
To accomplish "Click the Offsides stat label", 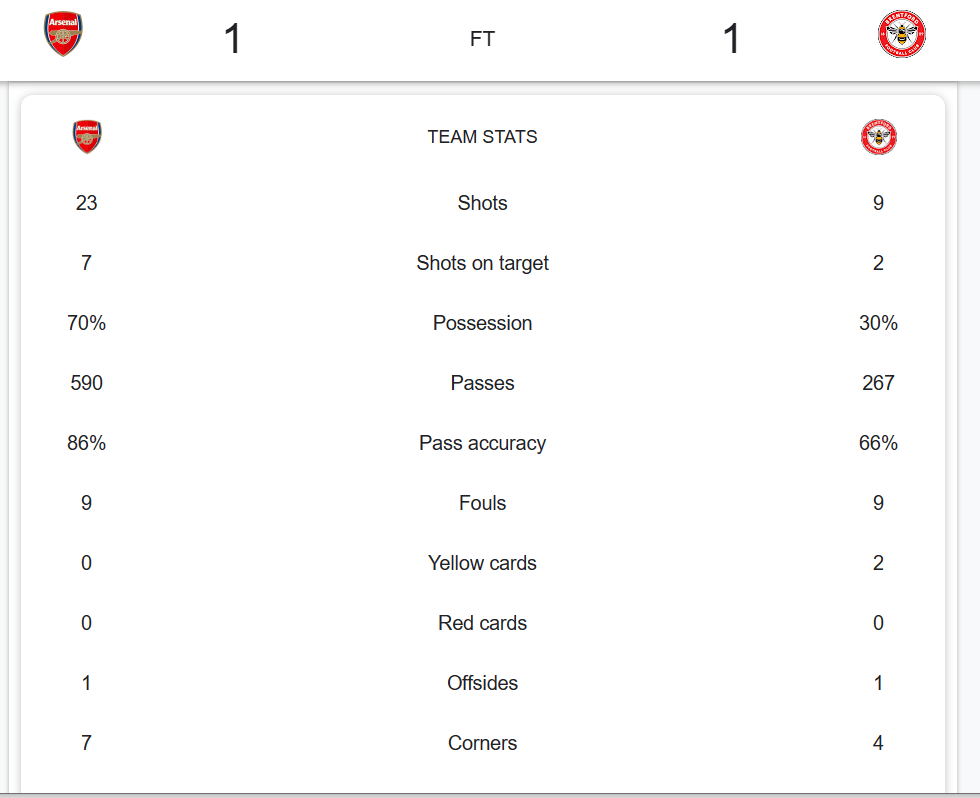I will 482,683.
